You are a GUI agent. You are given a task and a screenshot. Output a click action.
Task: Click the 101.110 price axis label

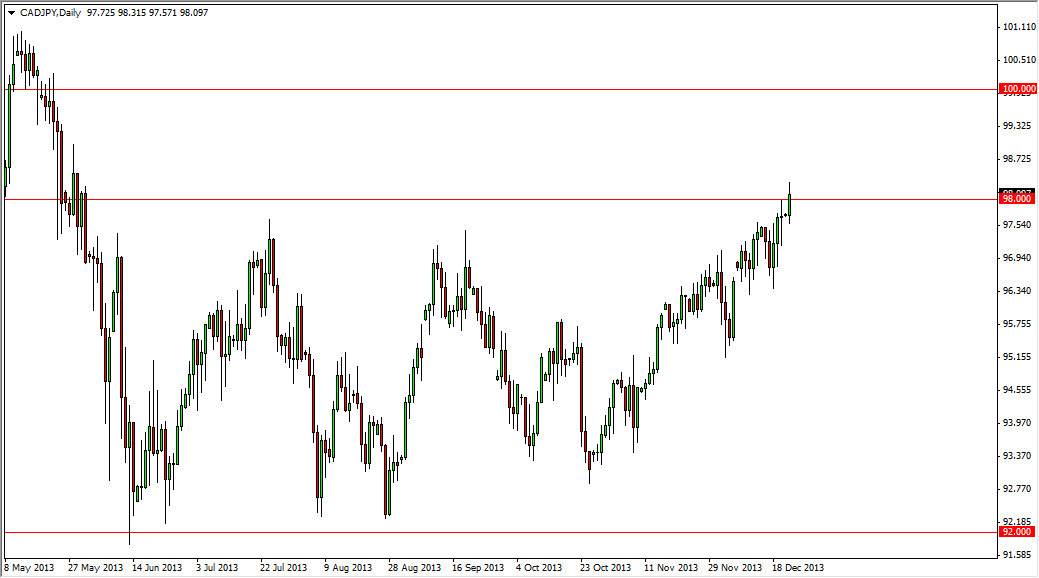coord(1018,27)
